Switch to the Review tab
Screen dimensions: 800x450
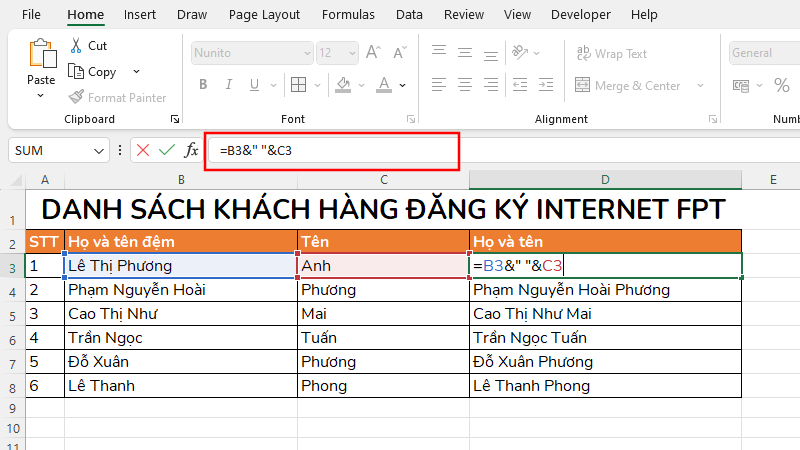click(x=464, y=15)
